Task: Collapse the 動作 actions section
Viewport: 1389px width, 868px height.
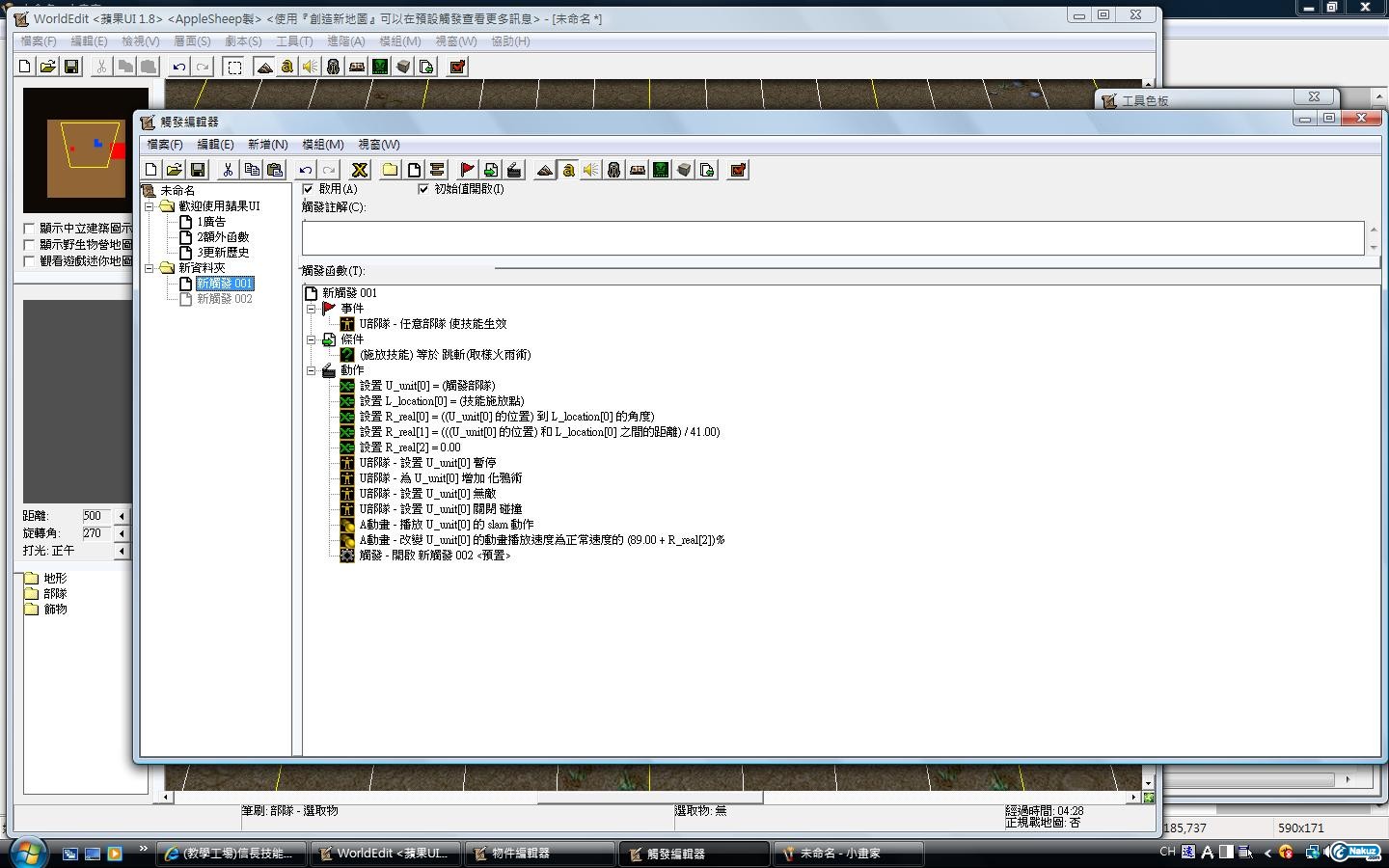Action: [x=311, y=370]
